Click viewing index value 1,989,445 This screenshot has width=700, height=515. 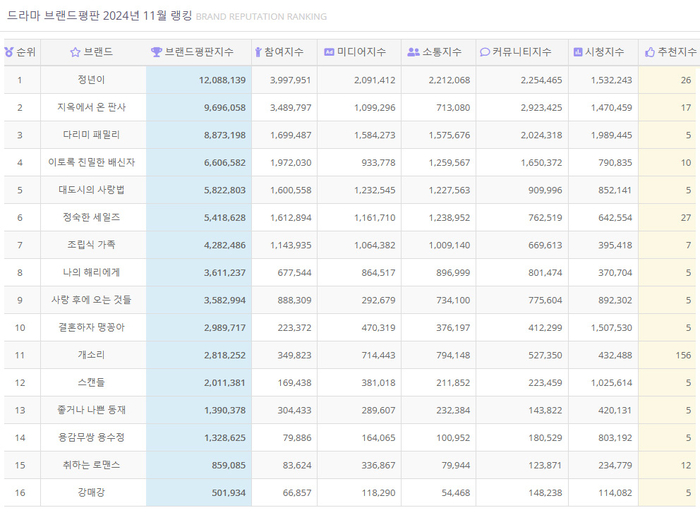[612, 135]
